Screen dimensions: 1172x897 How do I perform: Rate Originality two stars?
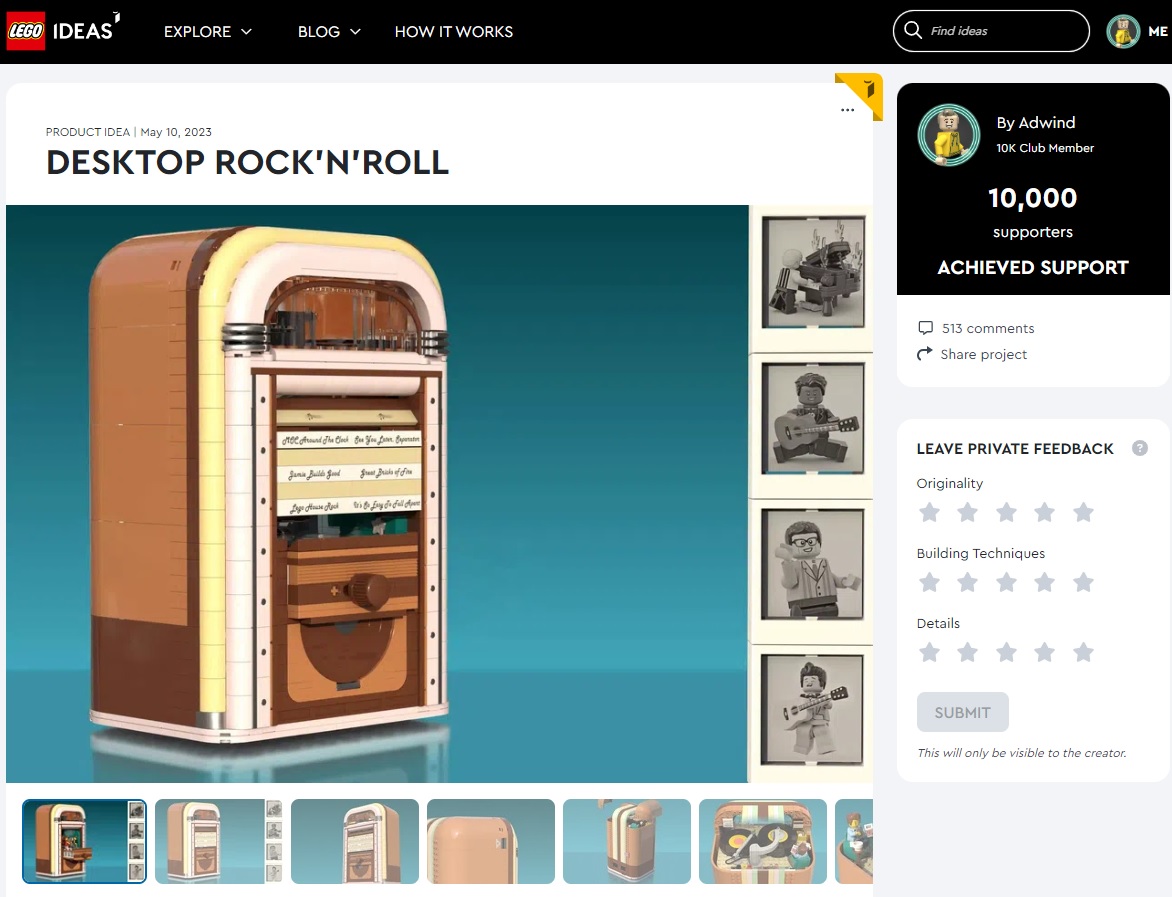[967, 512]
